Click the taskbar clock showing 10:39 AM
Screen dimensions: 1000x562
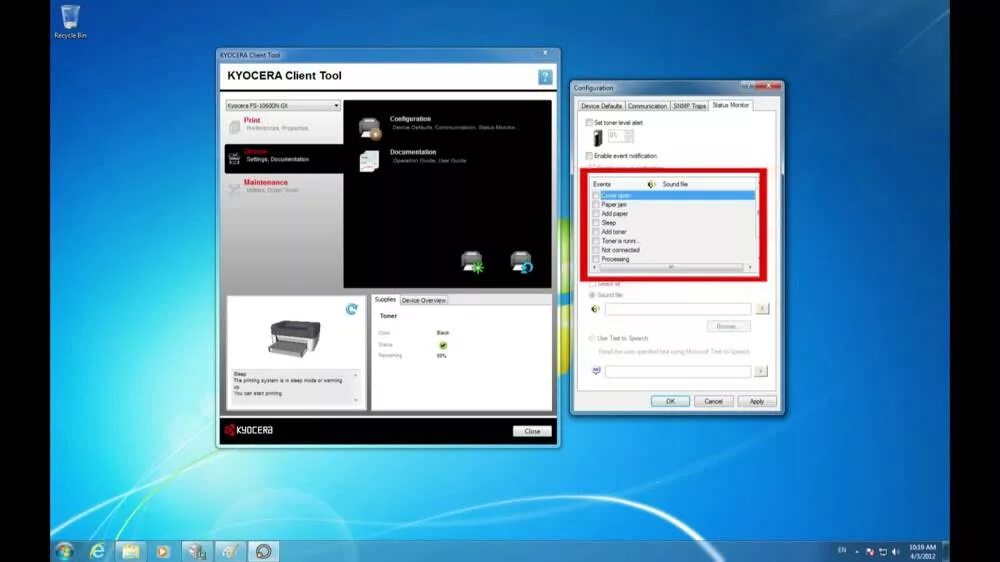pyautogui.click(x=922, y=552)
